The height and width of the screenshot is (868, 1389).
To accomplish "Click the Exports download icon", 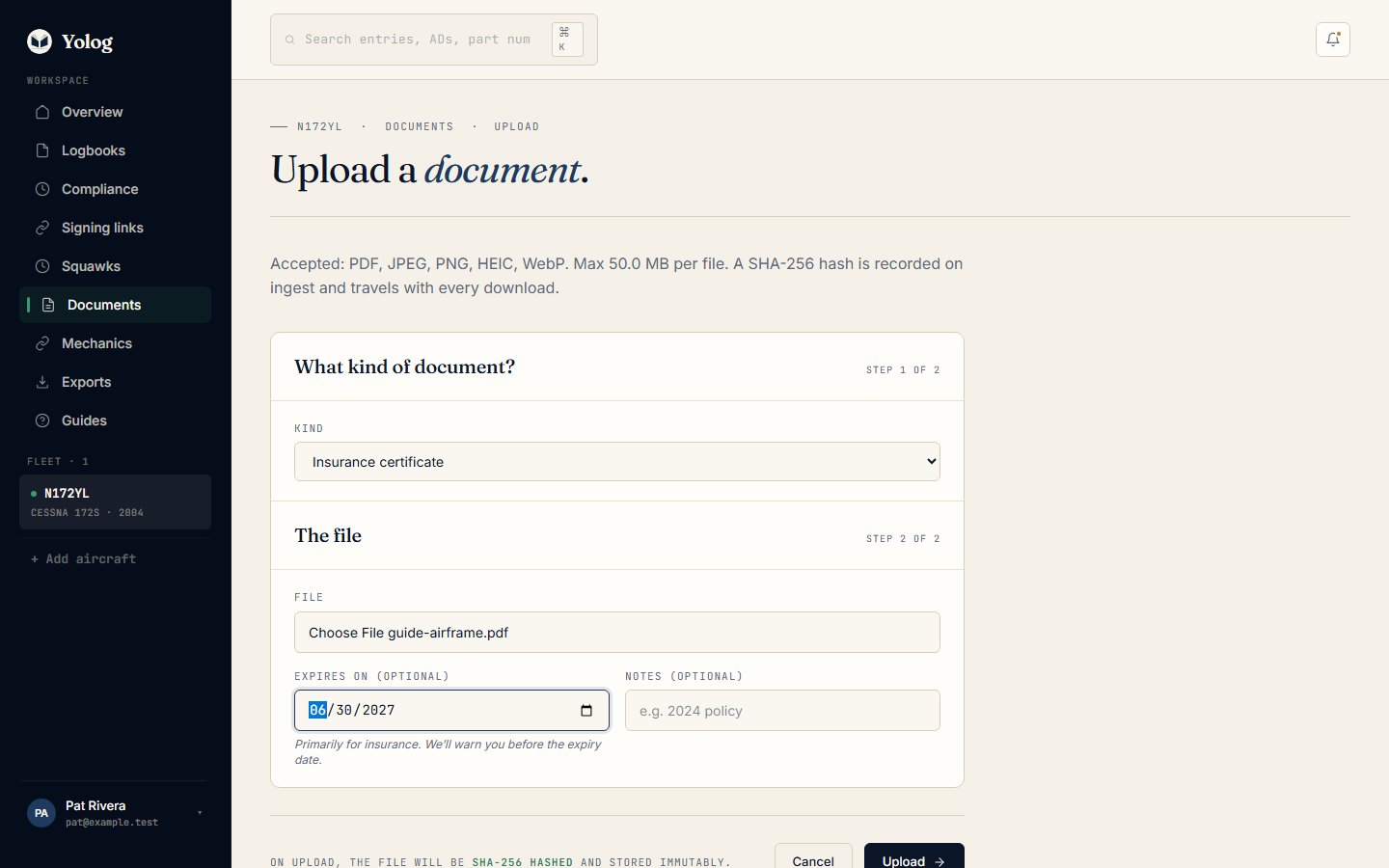I will pyautogui.click(x=42, y=382).
